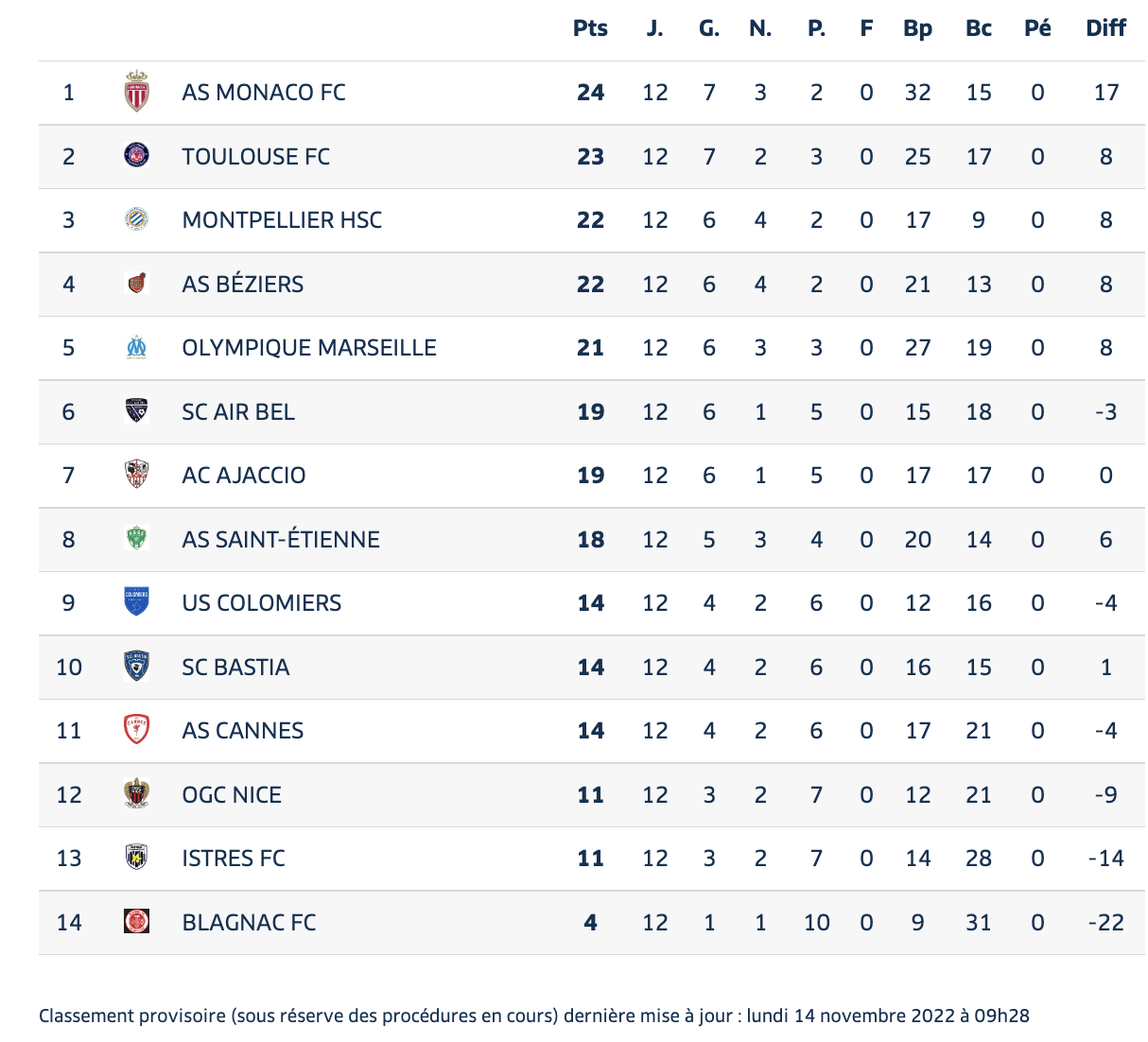The width and height of the screenshot is (1148, 1042).
Task: Click the Diff column header
Action: click(x=1105, y=28)
